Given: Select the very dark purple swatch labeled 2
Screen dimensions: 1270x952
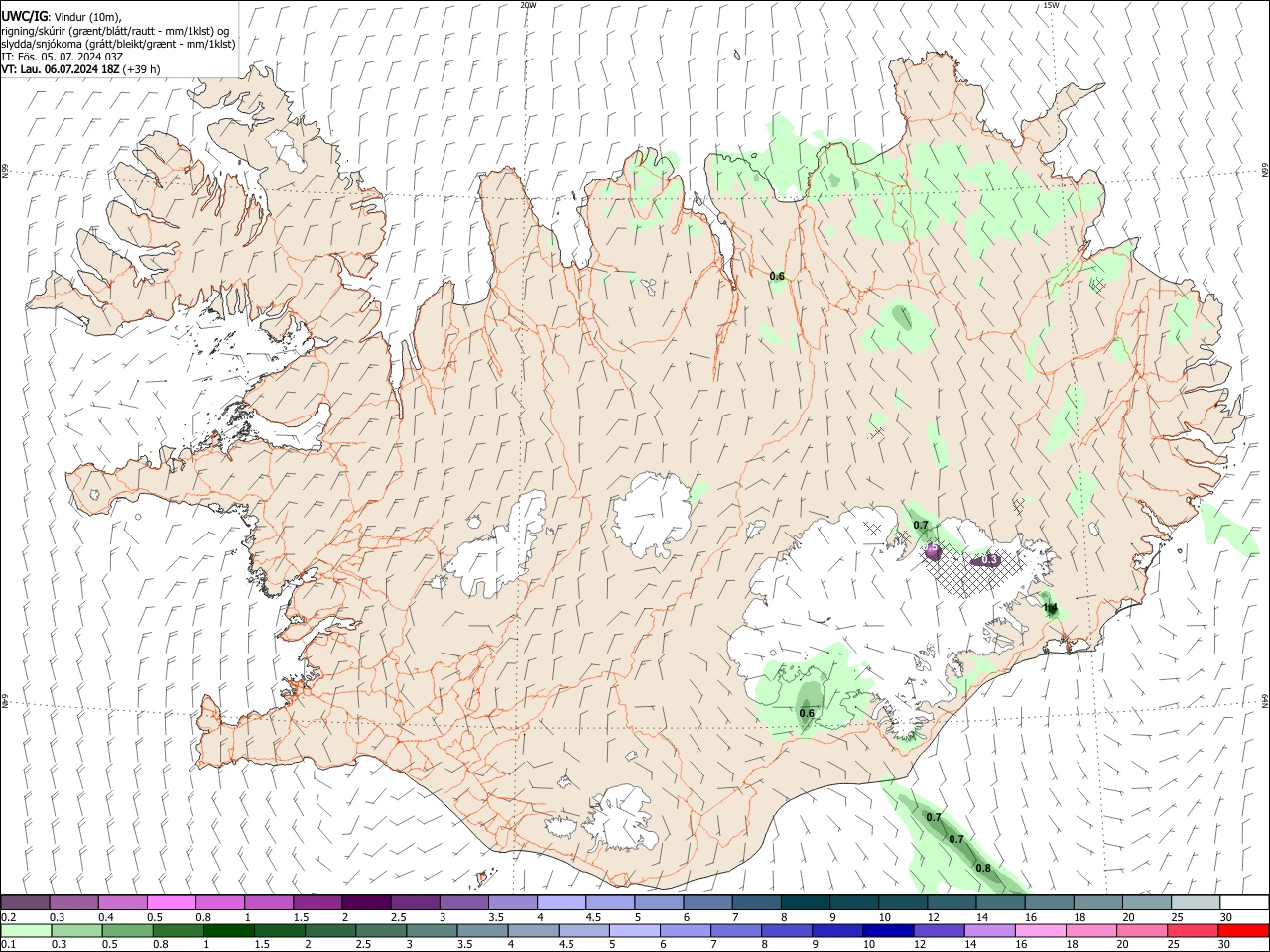Looking at the screenshot, I should click(x=366, y=902).
